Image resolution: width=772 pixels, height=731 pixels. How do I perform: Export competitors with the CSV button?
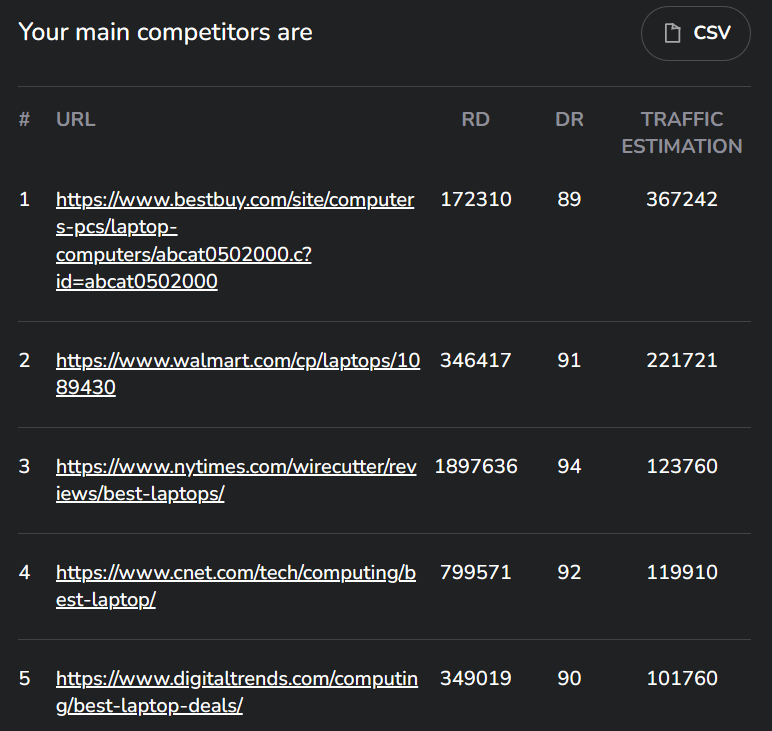coord(696,33)
